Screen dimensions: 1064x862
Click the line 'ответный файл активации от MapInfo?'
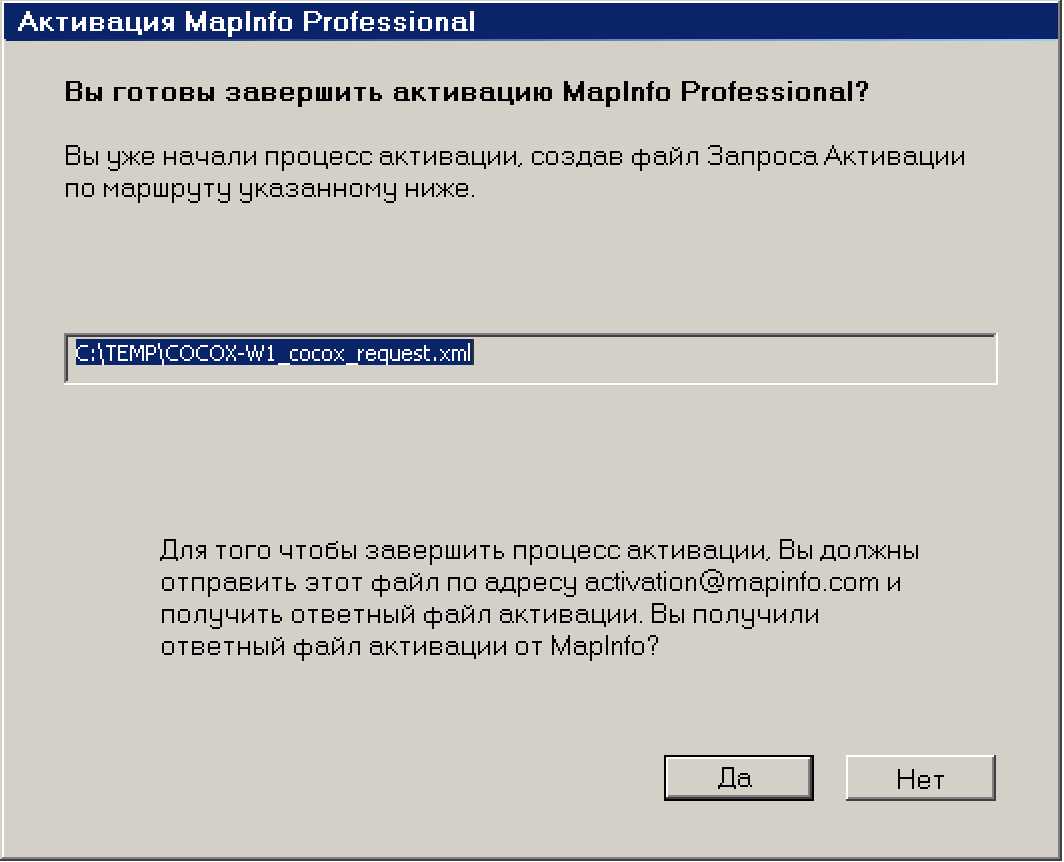coord(410,646)
